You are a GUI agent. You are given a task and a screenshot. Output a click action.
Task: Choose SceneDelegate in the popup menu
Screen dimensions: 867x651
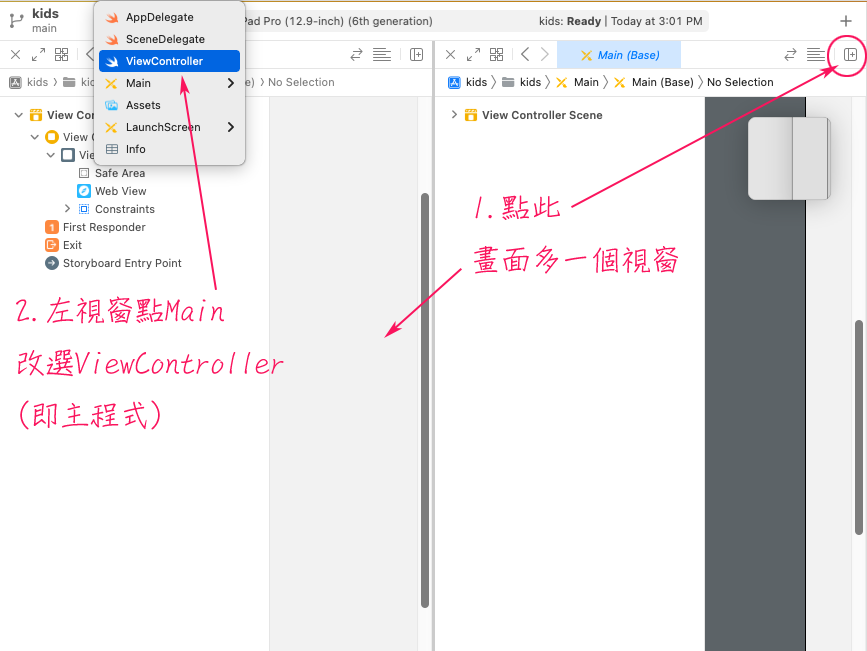(x=169, y=39)
